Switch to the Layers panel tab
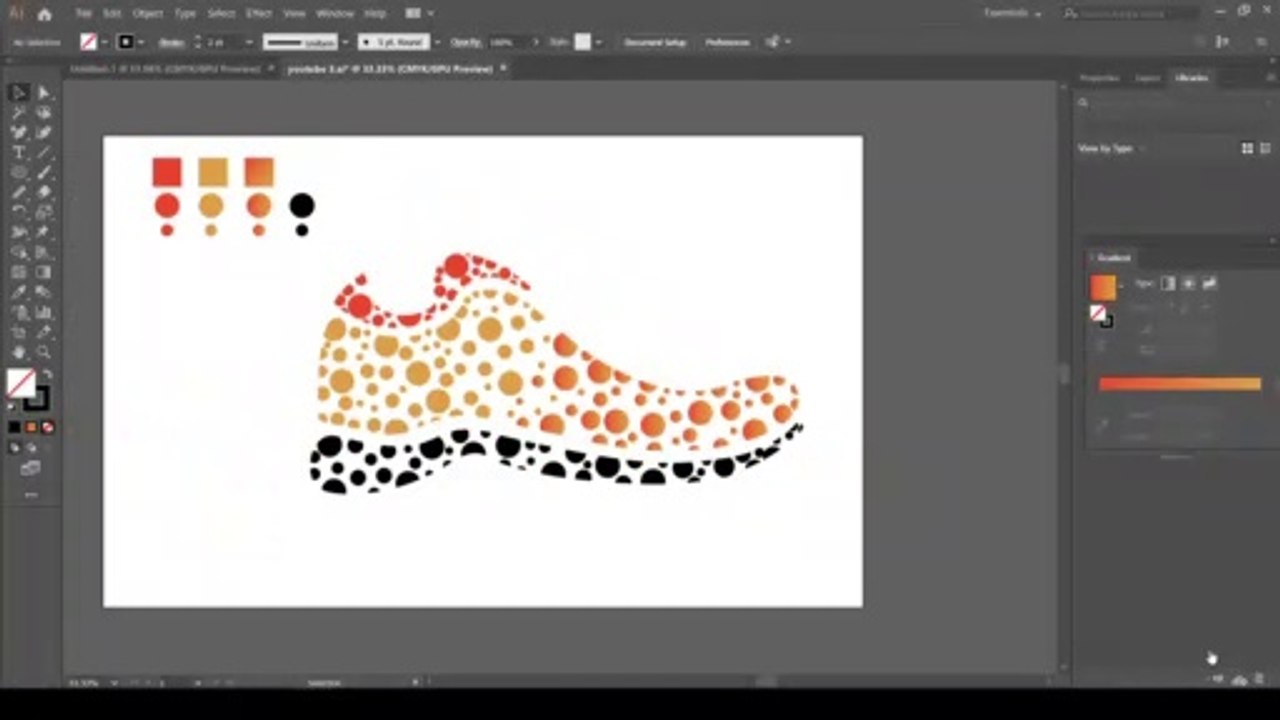 pos(1148,78)
